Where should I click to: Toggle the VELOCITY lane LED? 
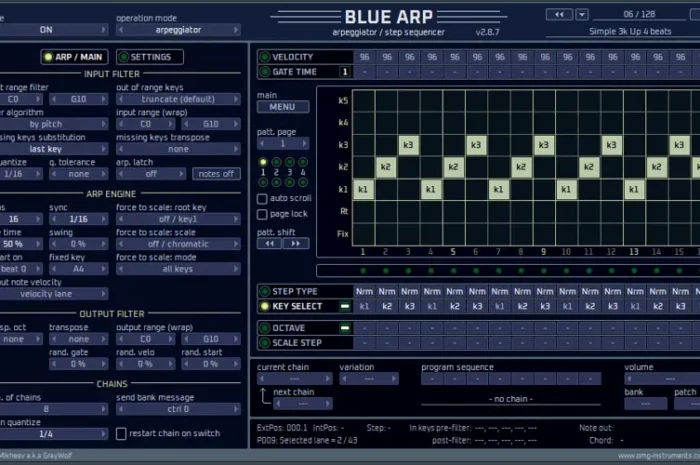pos(264,57)
